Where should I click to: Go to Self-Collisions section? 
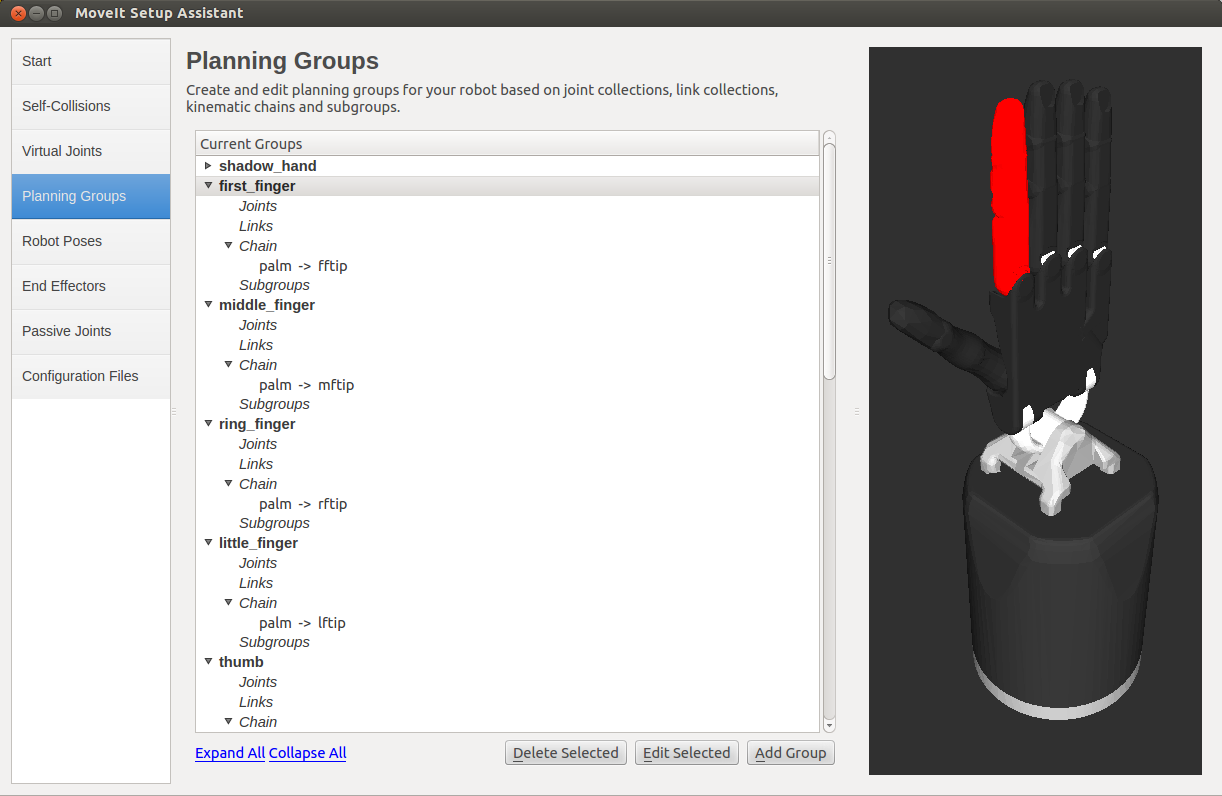pyautogui.click(x=91, y=107)
